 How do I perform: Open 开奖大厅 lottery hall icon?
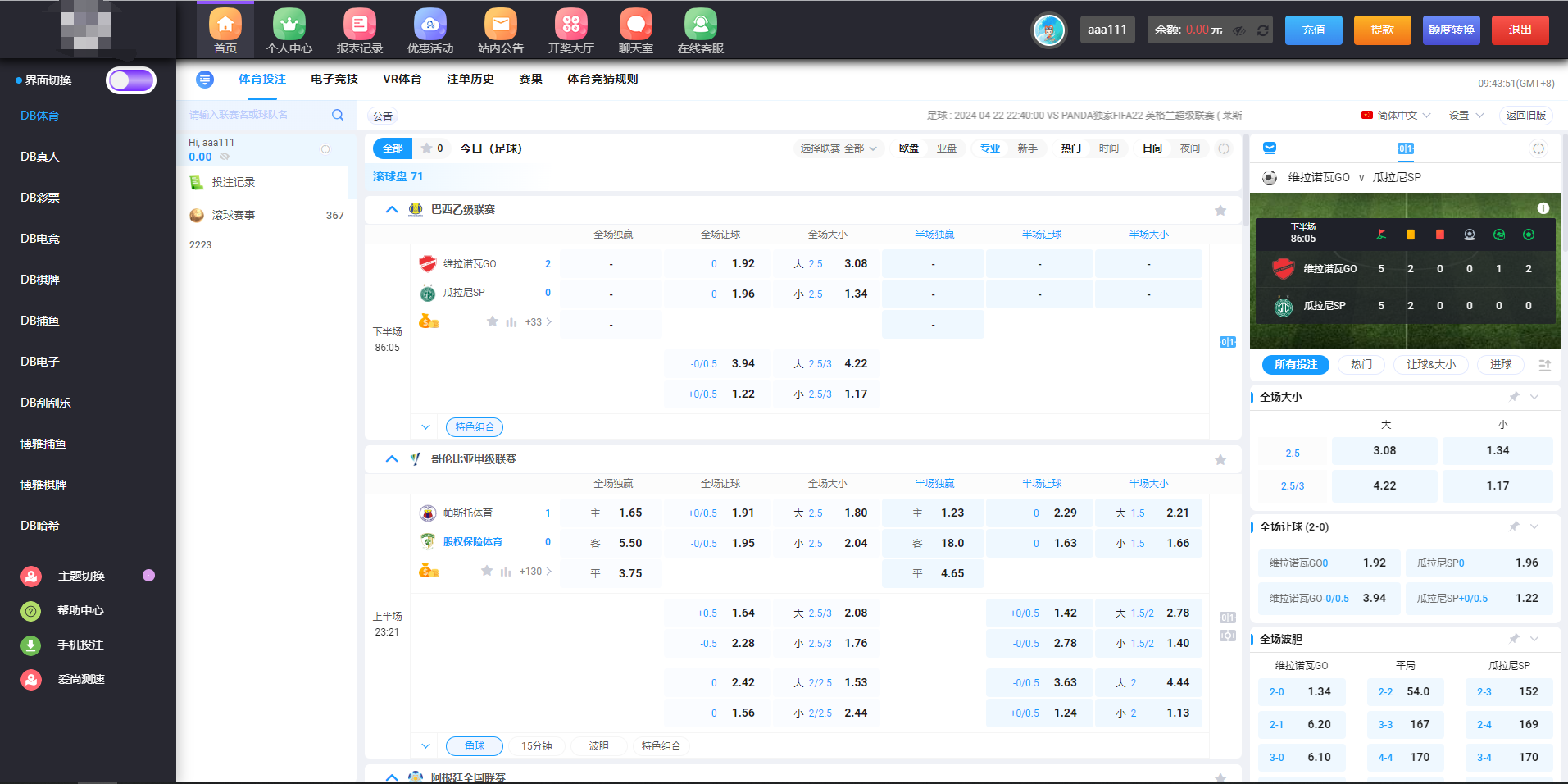[571, 25]
